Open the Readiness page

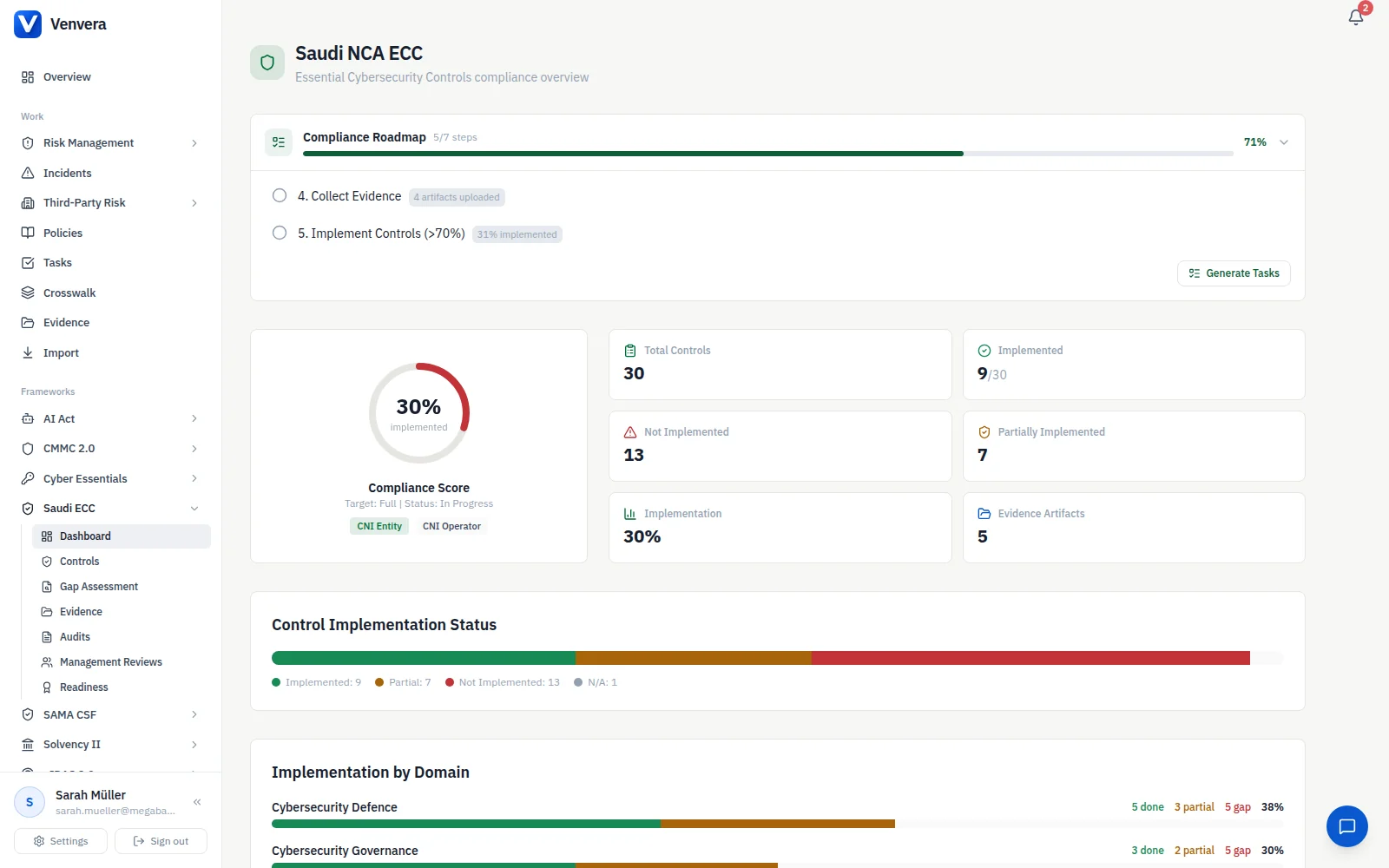coord(122,687)
